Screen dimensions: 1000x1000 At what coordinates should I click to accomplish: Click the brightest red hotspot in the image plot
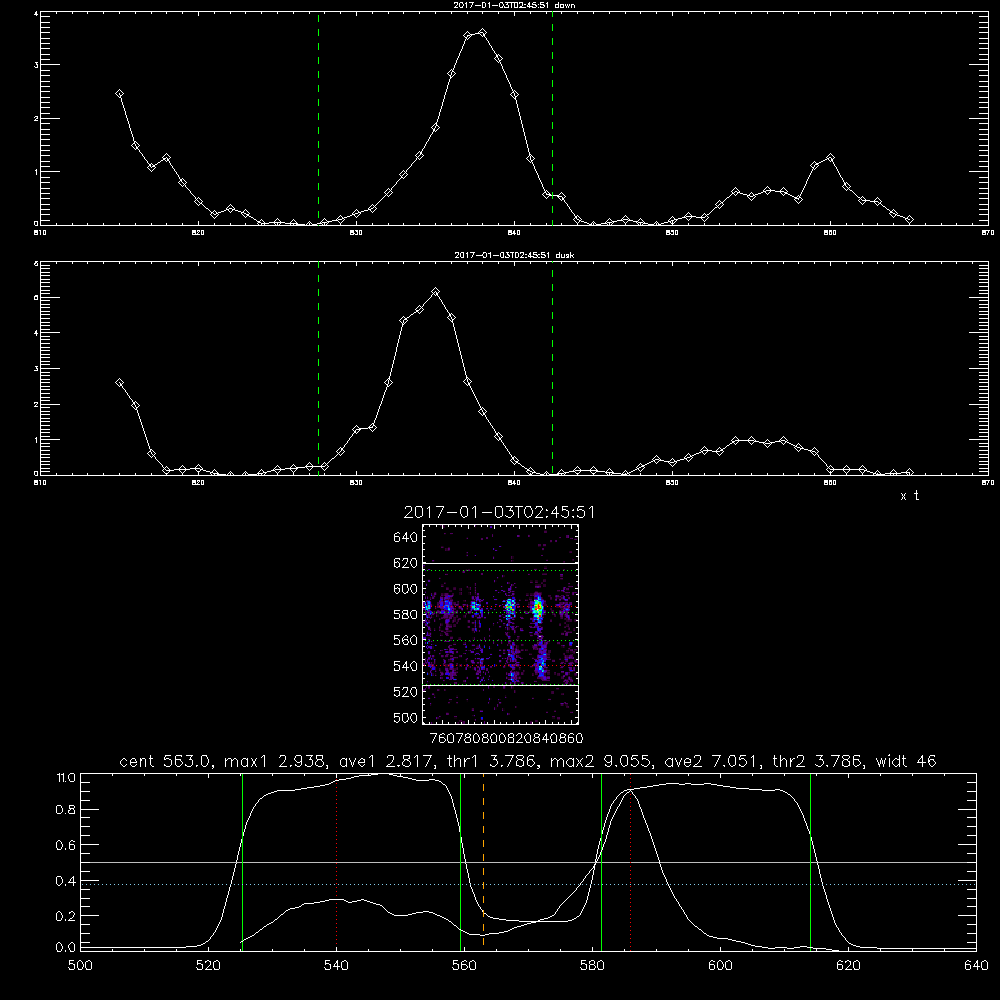coord(538,607)
